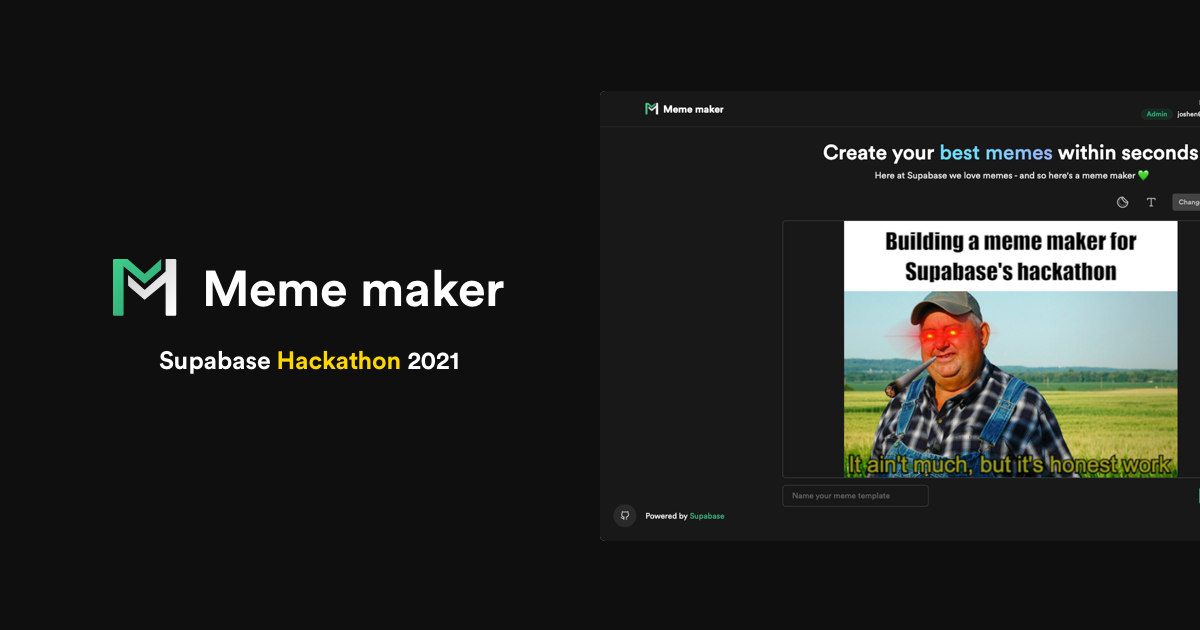1200x630 pixels.
Task: Click the "Powered by" footer text
Action: (666, 516)
